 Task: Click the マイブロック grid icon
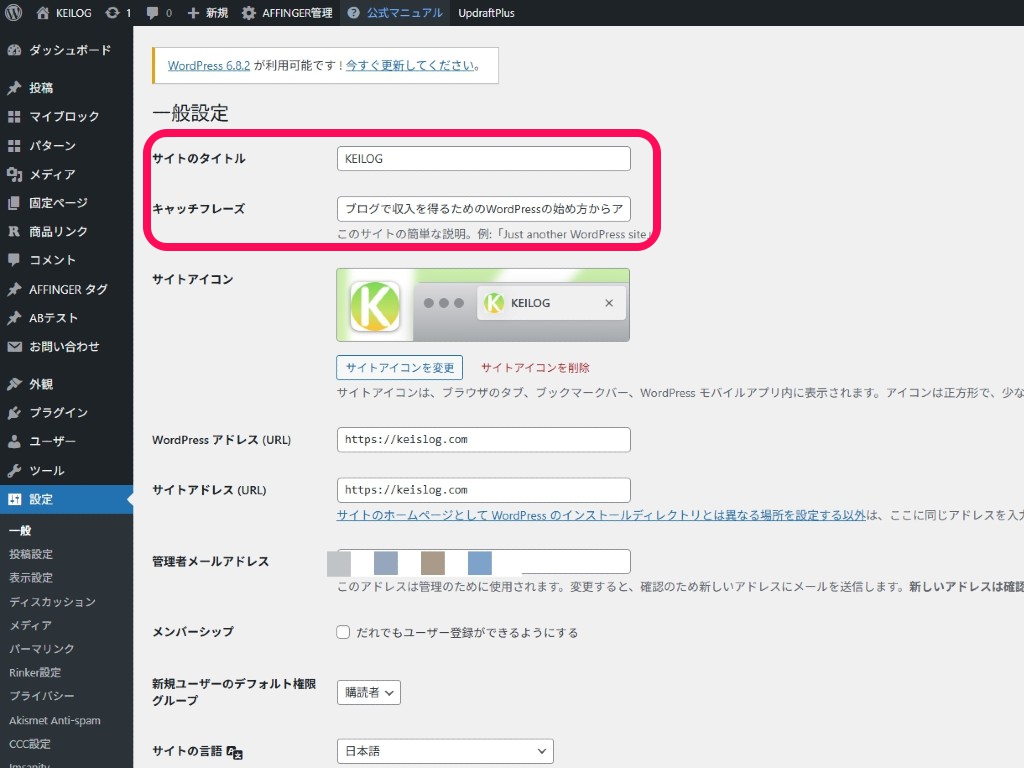14,116
